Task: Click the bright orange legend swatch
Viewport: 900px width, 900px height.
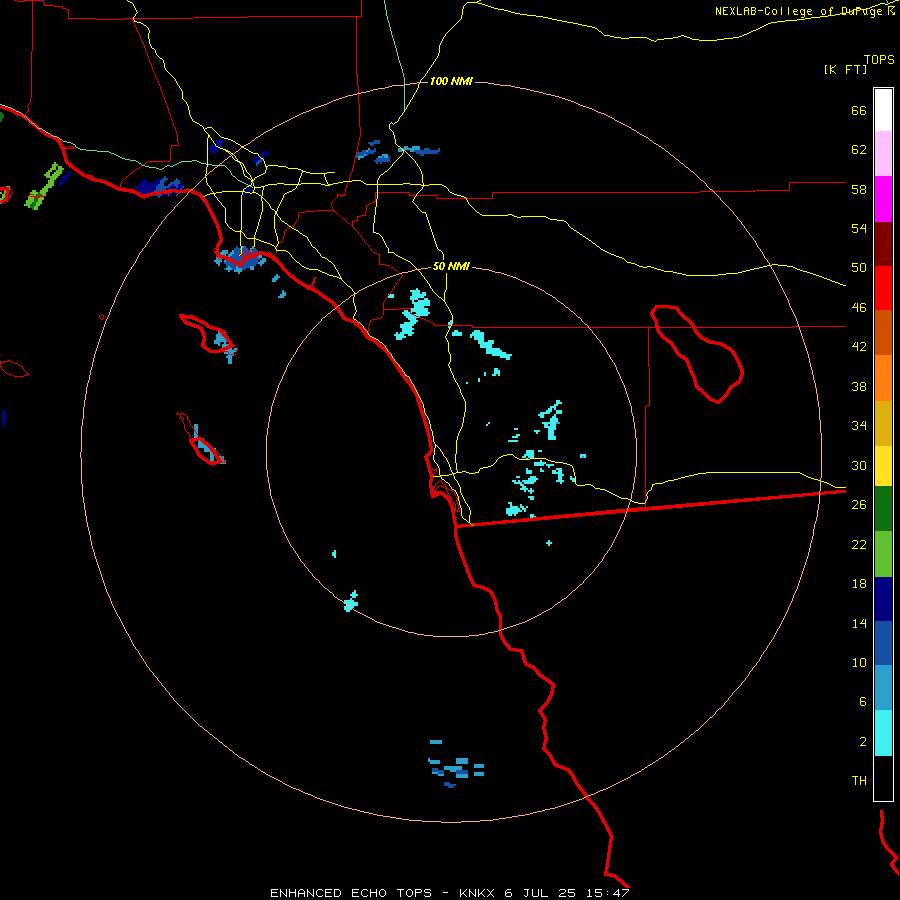Action: (x=883, y=378)
